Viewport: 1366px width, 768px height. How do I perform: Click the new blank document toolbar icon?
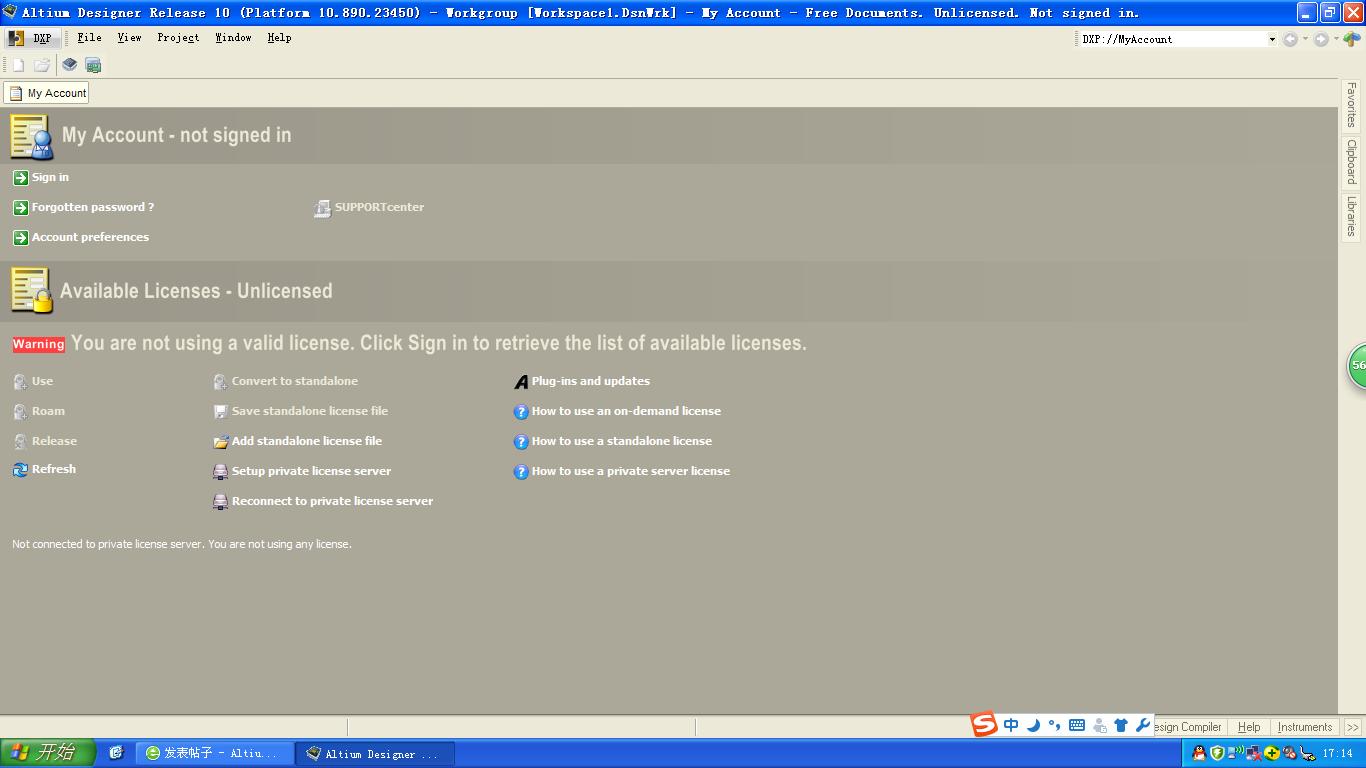[x=17, y=65]
